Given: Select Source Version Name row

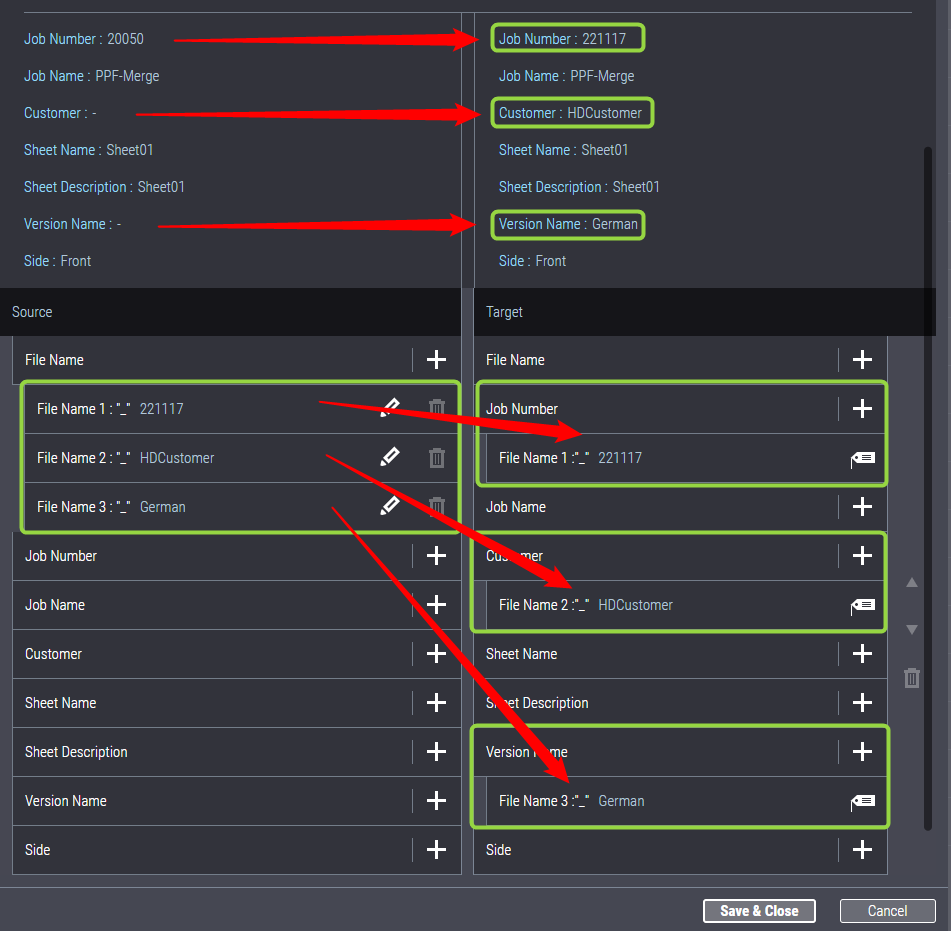Looking at the screenshot, I should point(200,801).
